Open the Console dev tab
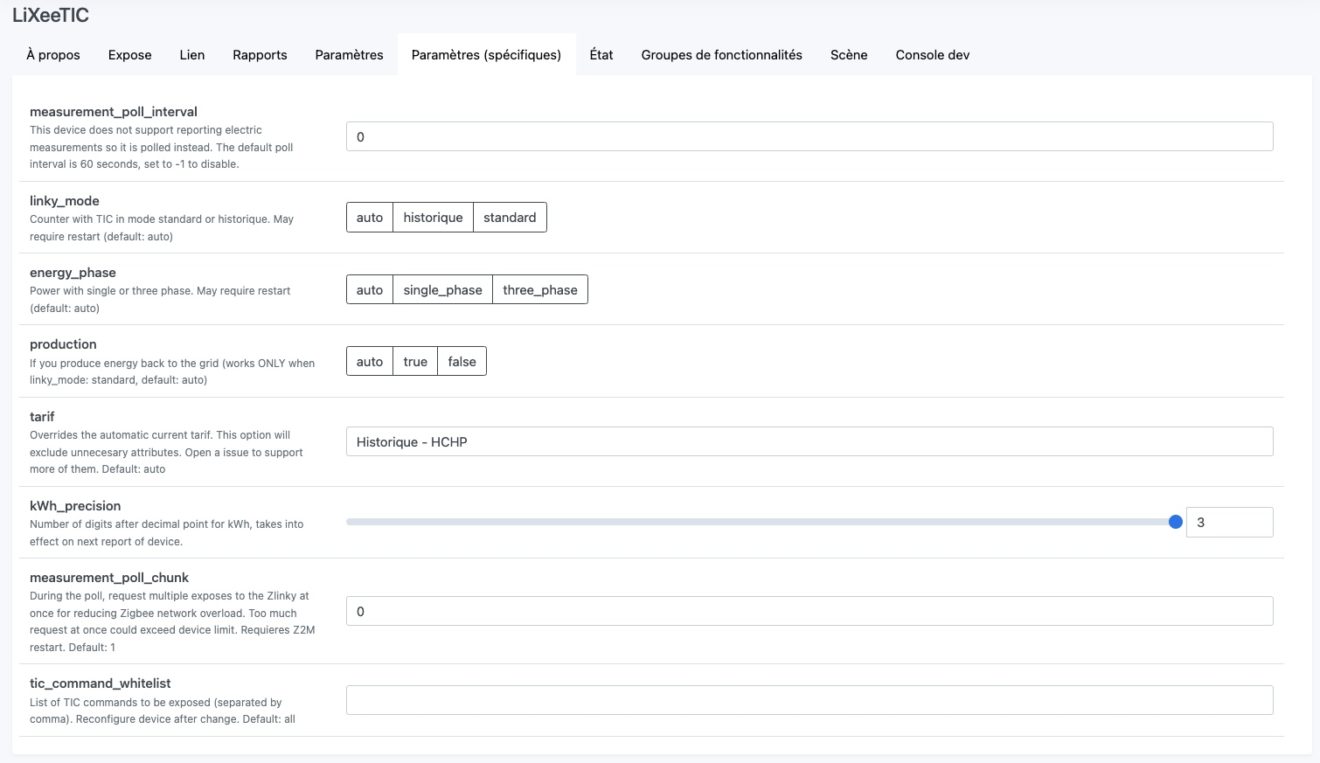Screen dimensions: 1320x763 pos(932,55)
